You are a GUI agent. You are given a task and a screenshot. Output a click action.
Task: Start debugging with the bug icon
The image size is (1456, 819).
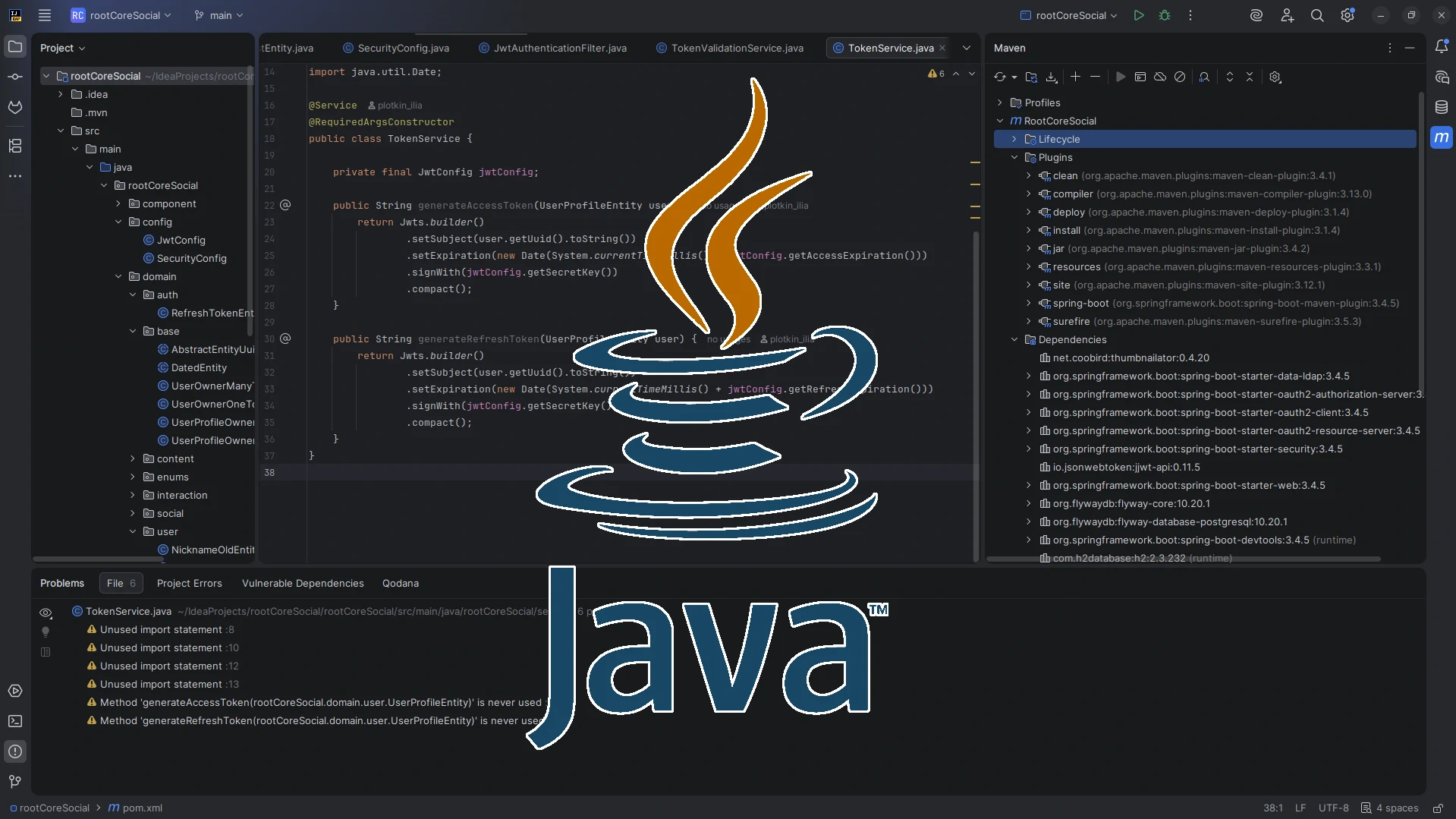[x=1164, y=15]
